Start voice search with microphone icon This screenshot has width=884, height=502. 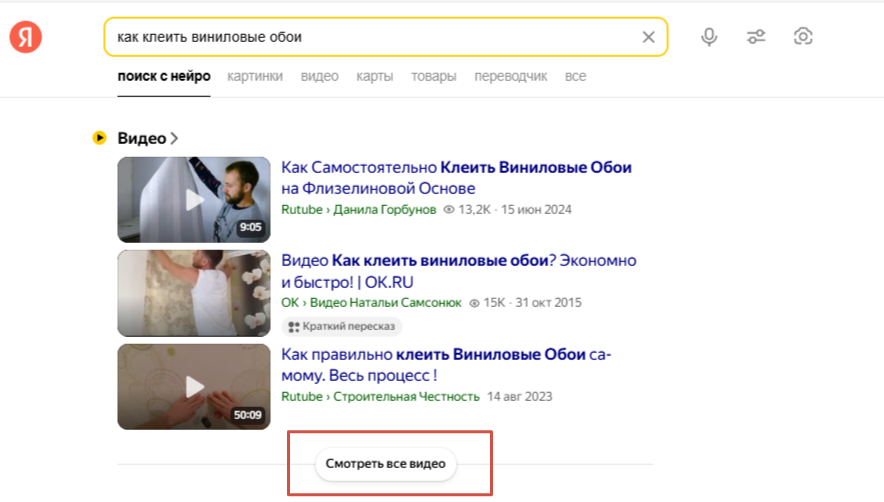pyautogui.click(x=709, y=37)
